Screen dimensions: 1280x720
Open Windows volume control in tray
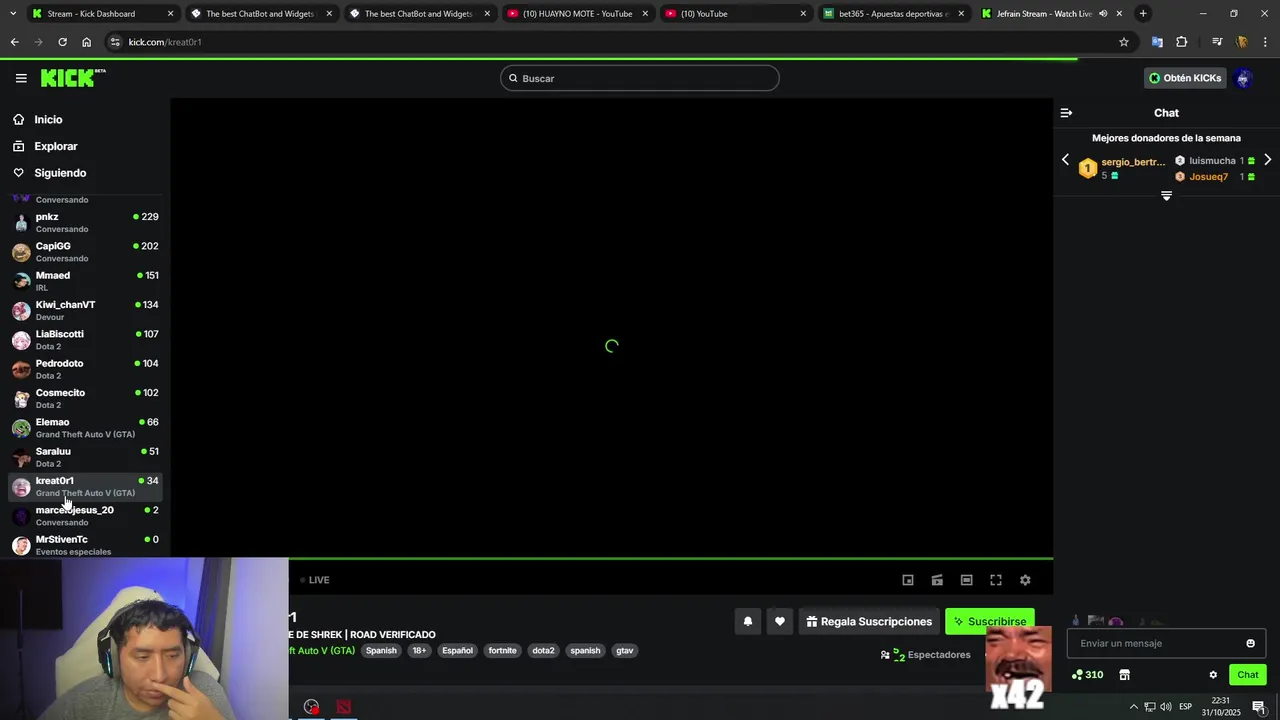[x=1166, y=707]
